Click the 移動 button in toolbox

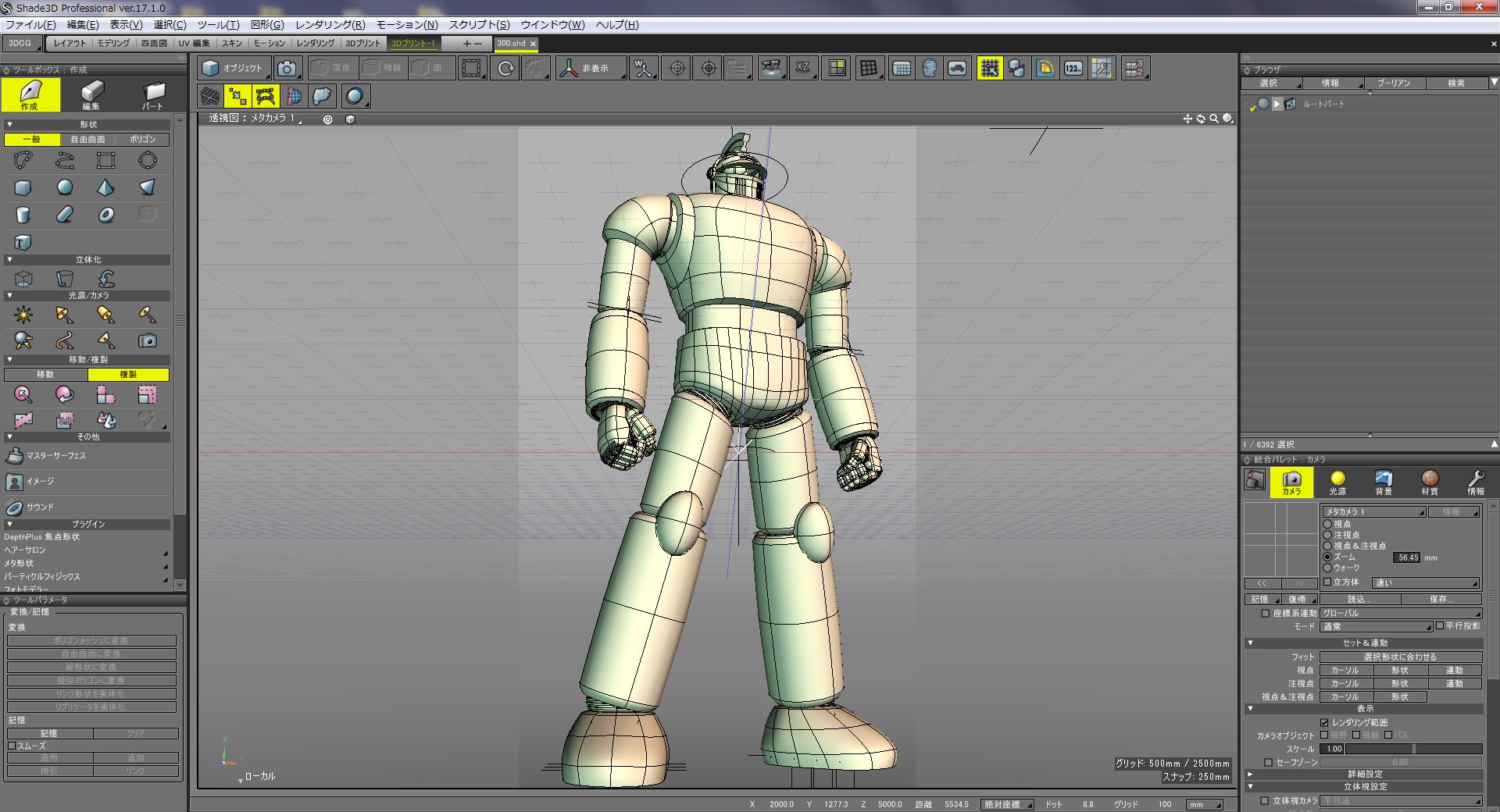tap(45, 375)
